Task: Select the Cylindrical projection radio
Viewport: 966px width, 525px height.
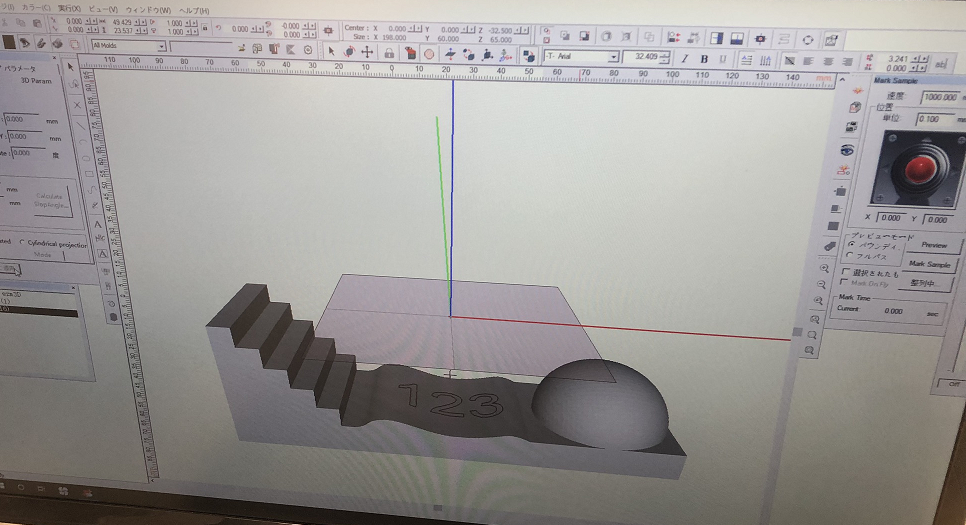Action: pyautogui.click(x=22, y=242)
